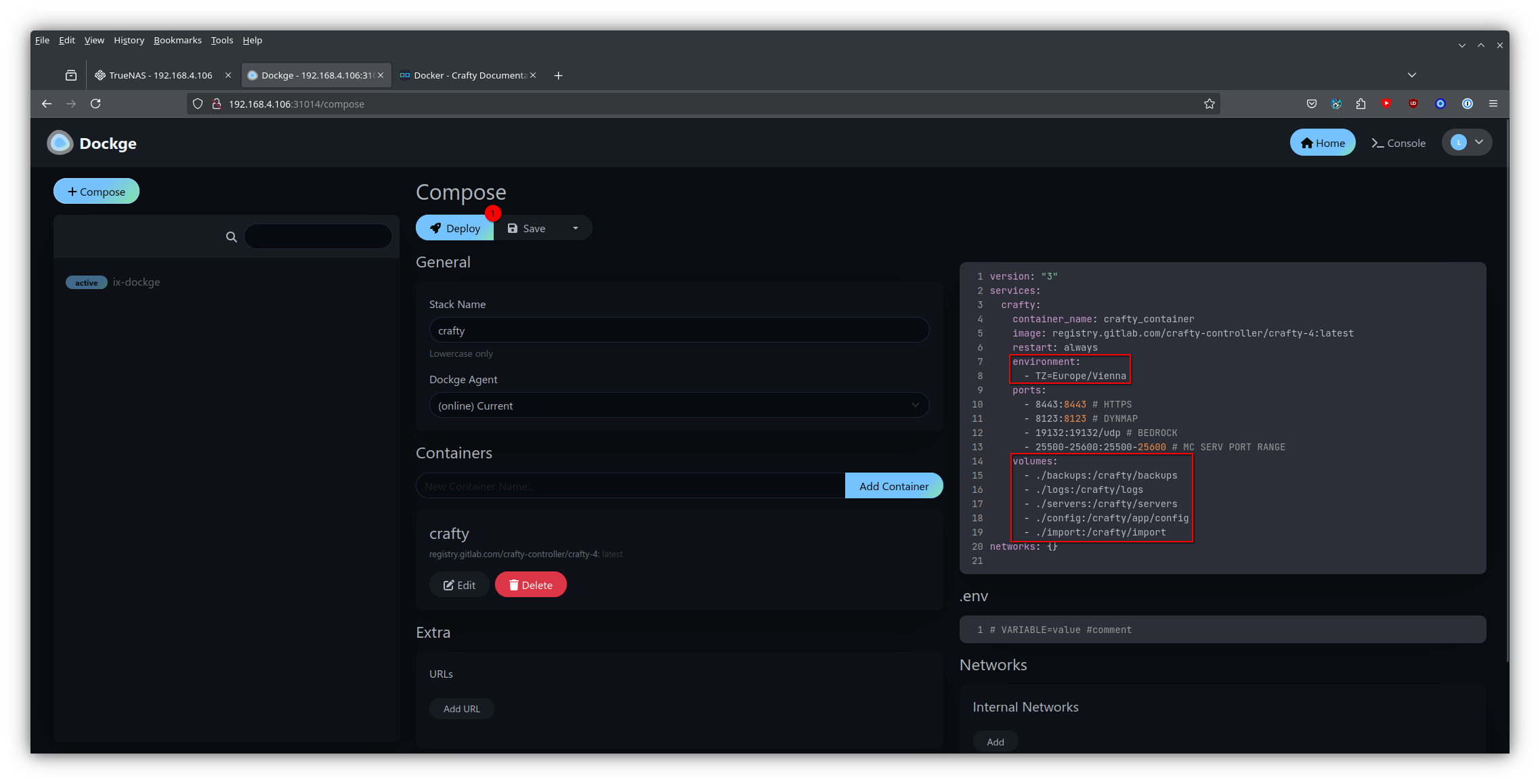Click the Add Container button

(893, 486)
